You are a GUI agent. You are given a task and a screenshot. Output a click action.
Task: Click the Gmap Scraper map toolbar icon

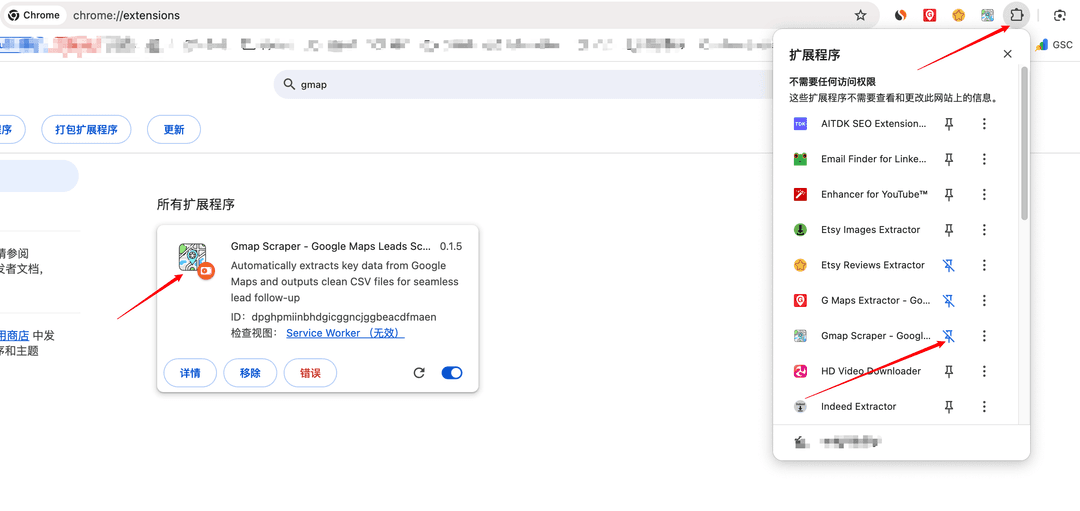[987, 15]
